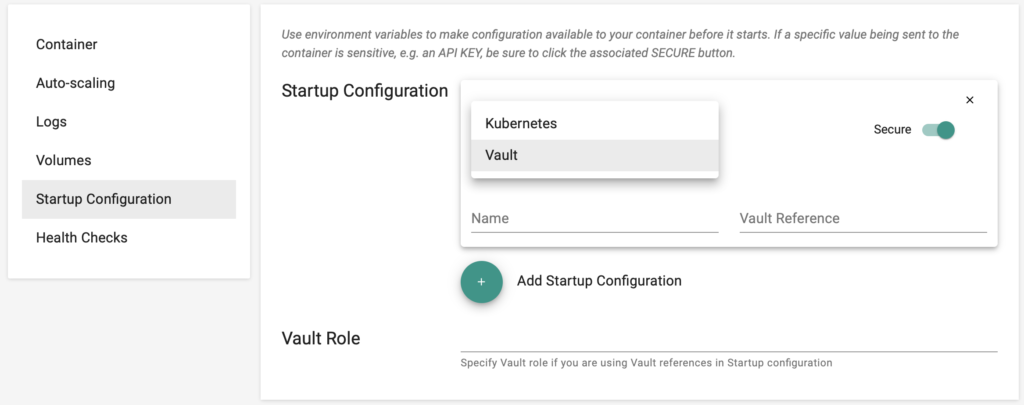Open the Logs section
Viewport: 1024px width, 405px height.
[x=51, y=122]
